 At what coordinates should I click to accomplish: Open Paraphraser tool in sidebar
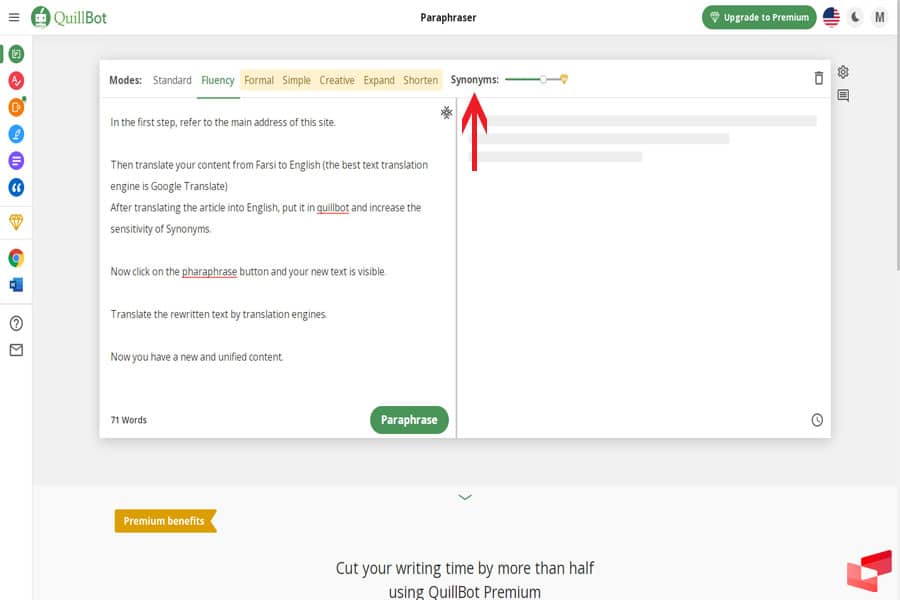click(16, 54)
